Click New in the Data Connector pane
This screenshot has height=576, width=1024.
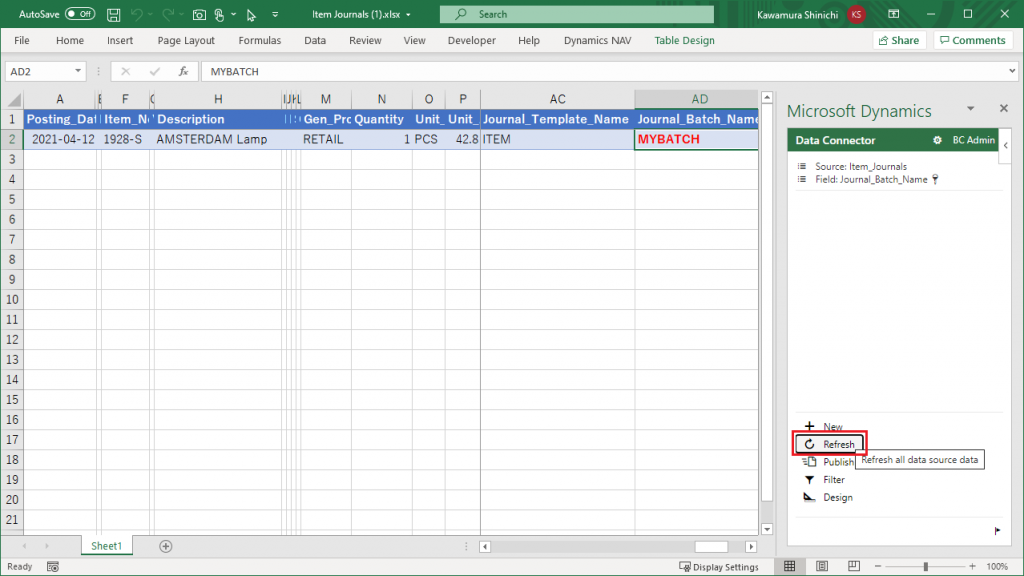coord(831,427)
